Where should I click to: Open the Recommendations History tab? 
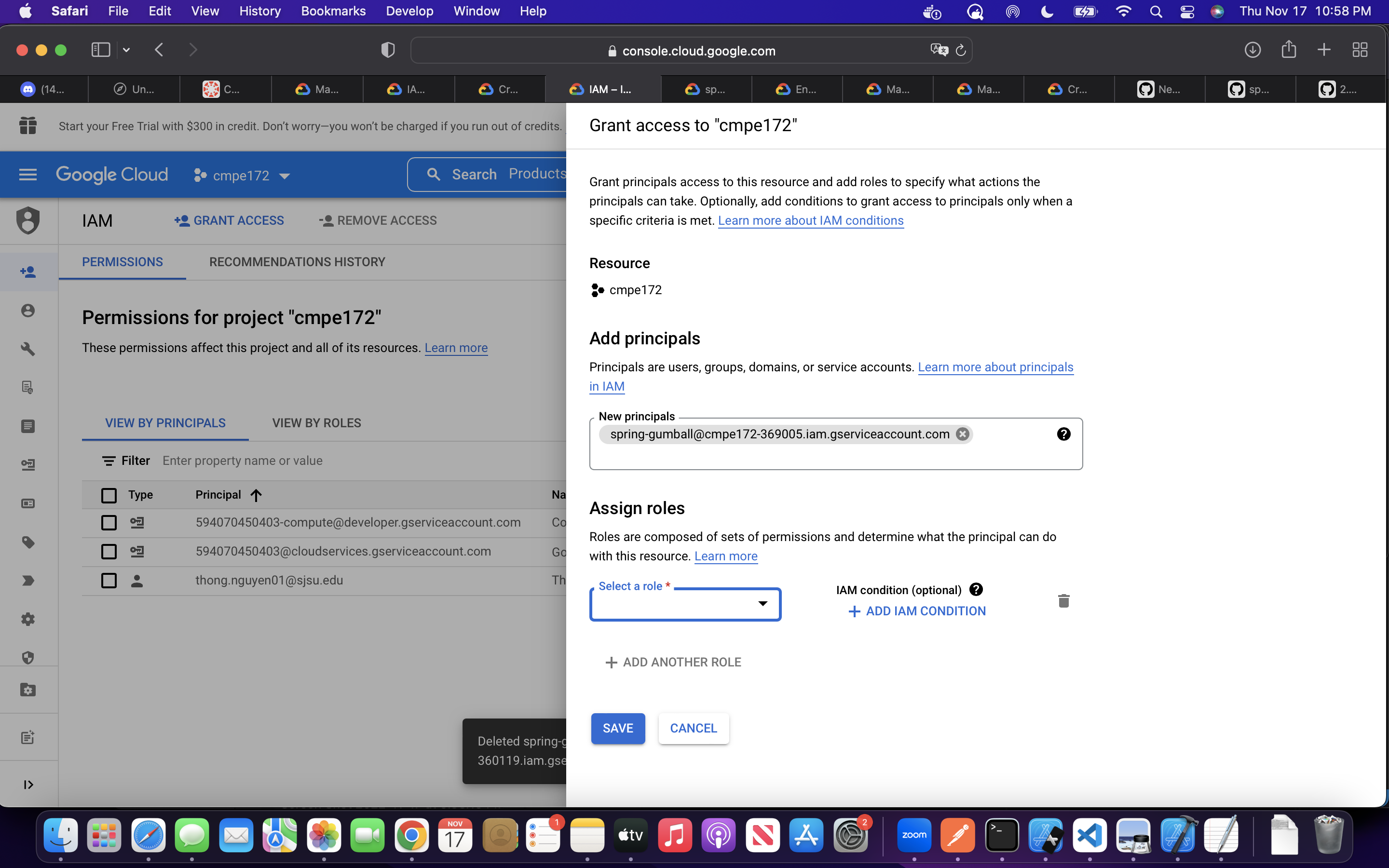click(x=297, y=262)
